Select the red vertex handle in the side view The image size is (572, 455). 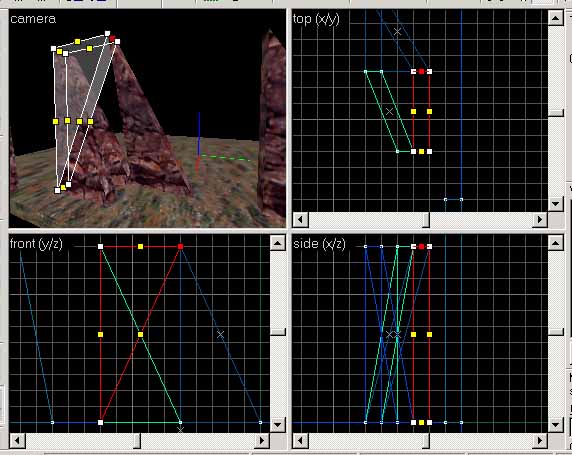421,247
